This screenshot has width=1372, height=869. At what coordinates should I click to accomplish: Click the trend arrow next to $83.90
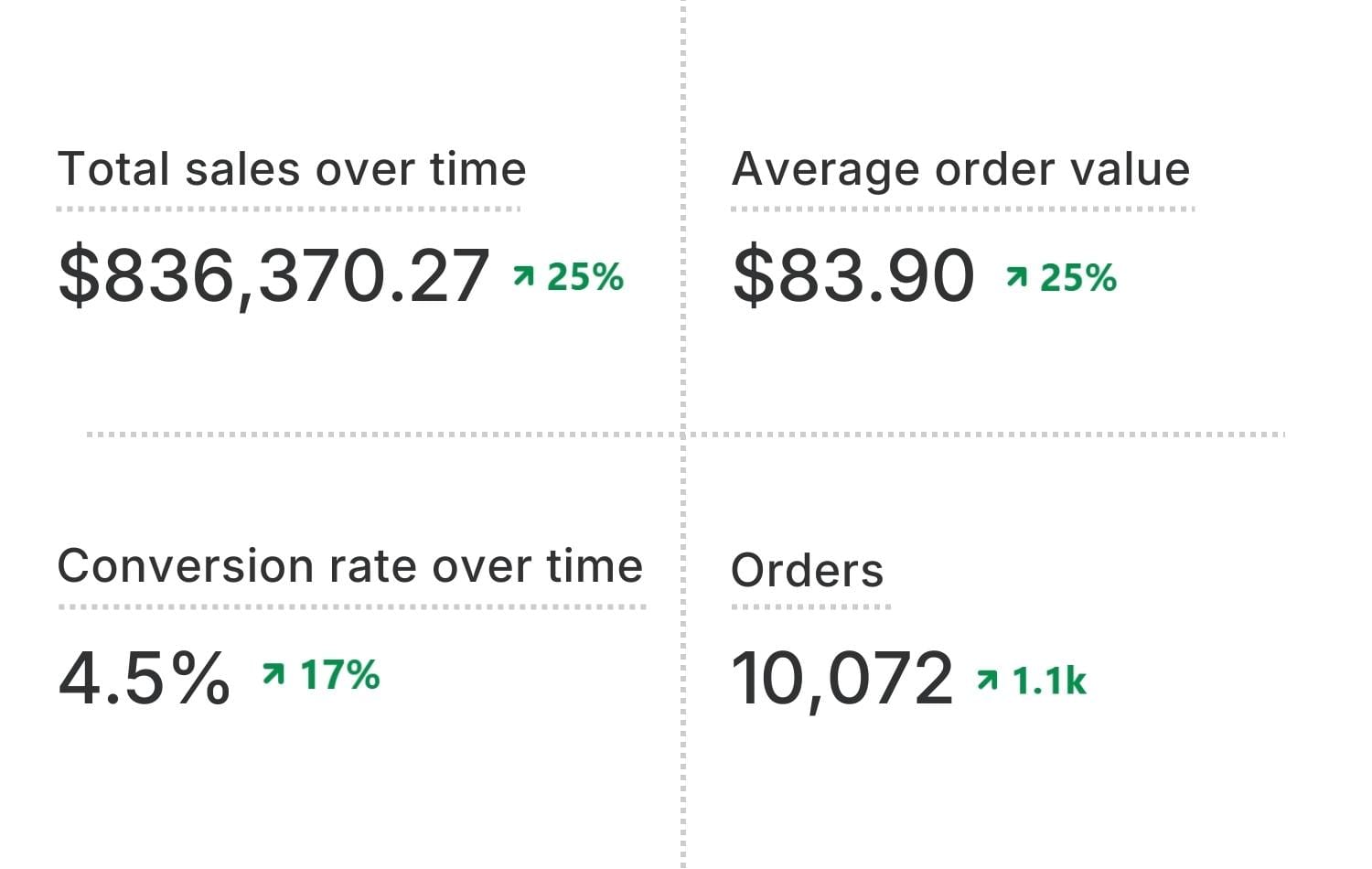click(x=1016, y=276)
